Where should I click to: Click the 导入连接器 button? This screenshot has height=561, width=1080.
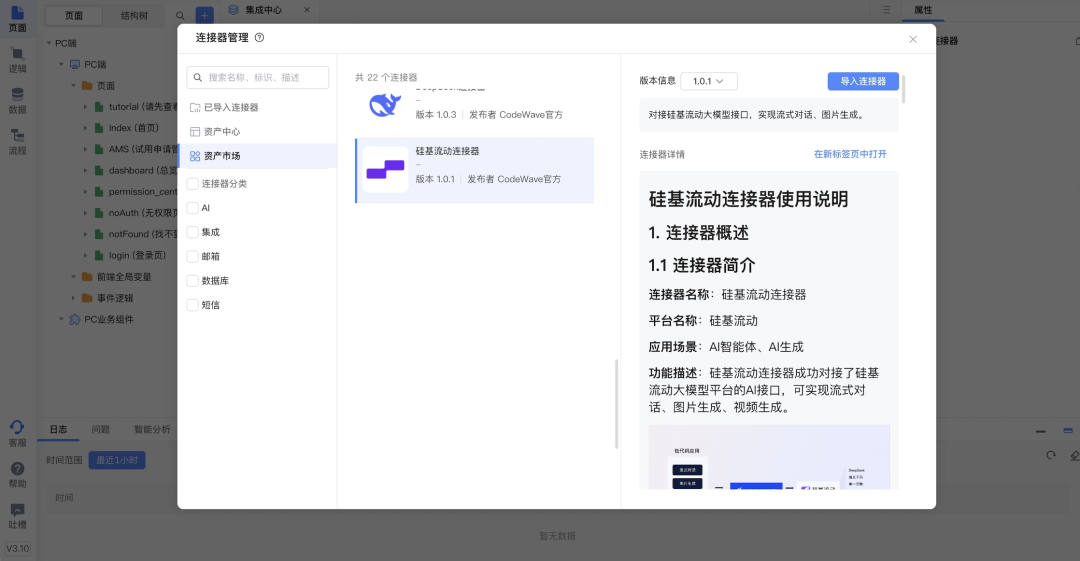pos(863,81)
